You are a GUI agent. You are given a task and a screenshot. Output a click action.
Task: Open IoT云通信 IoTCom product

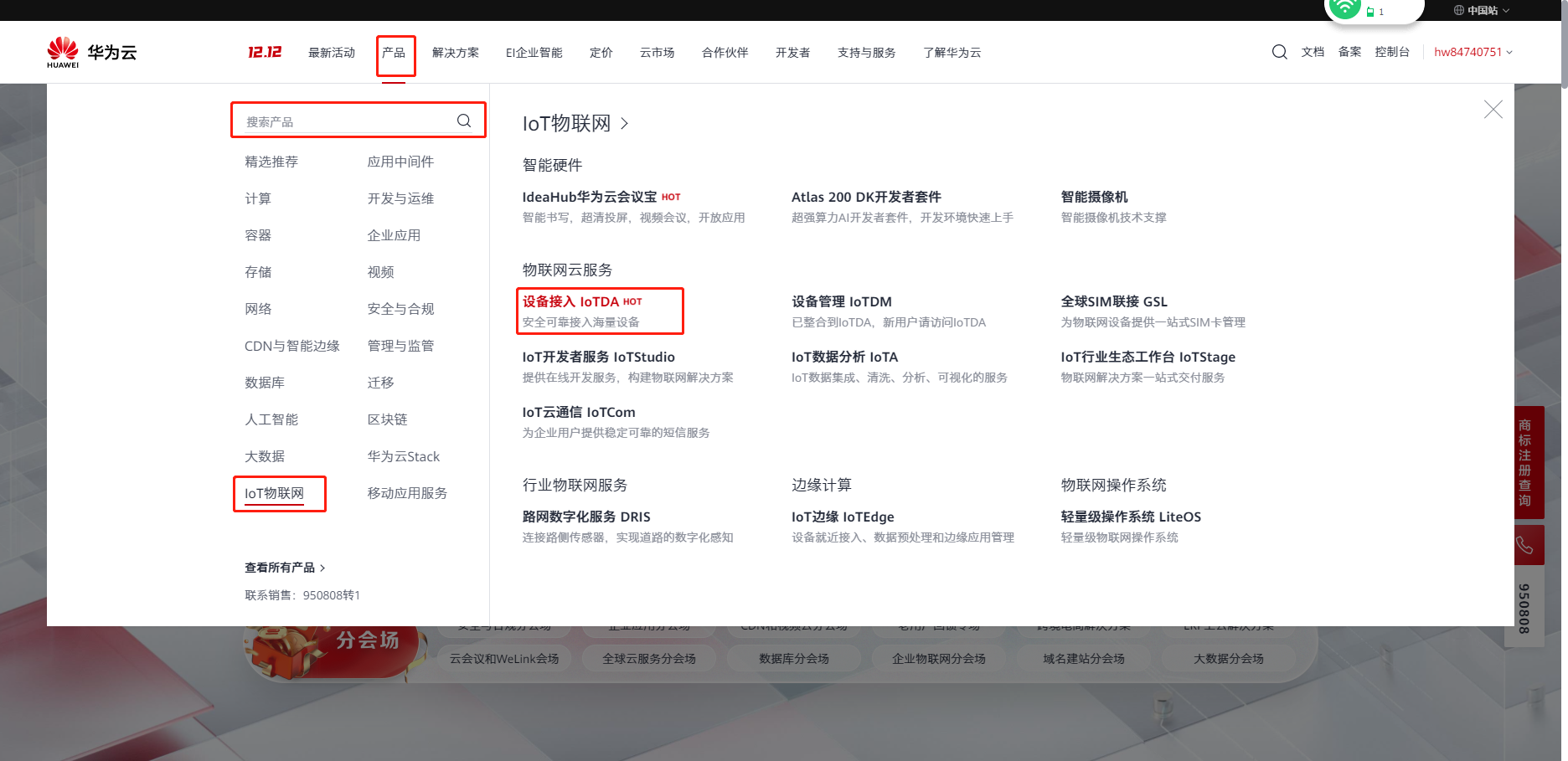coord(579,412)
